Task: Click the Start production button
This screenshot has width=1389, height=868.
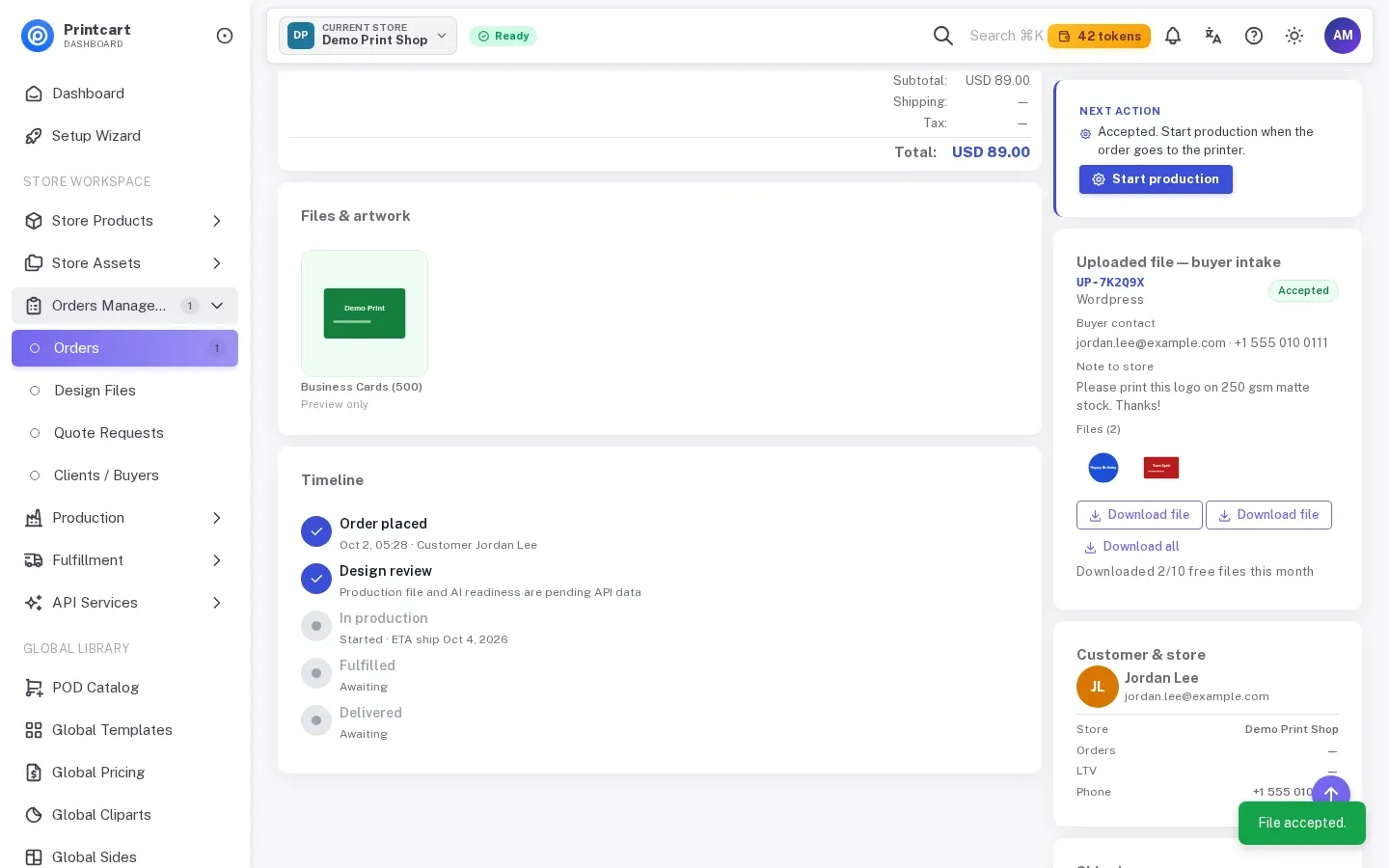Action: click(1156, 179)
